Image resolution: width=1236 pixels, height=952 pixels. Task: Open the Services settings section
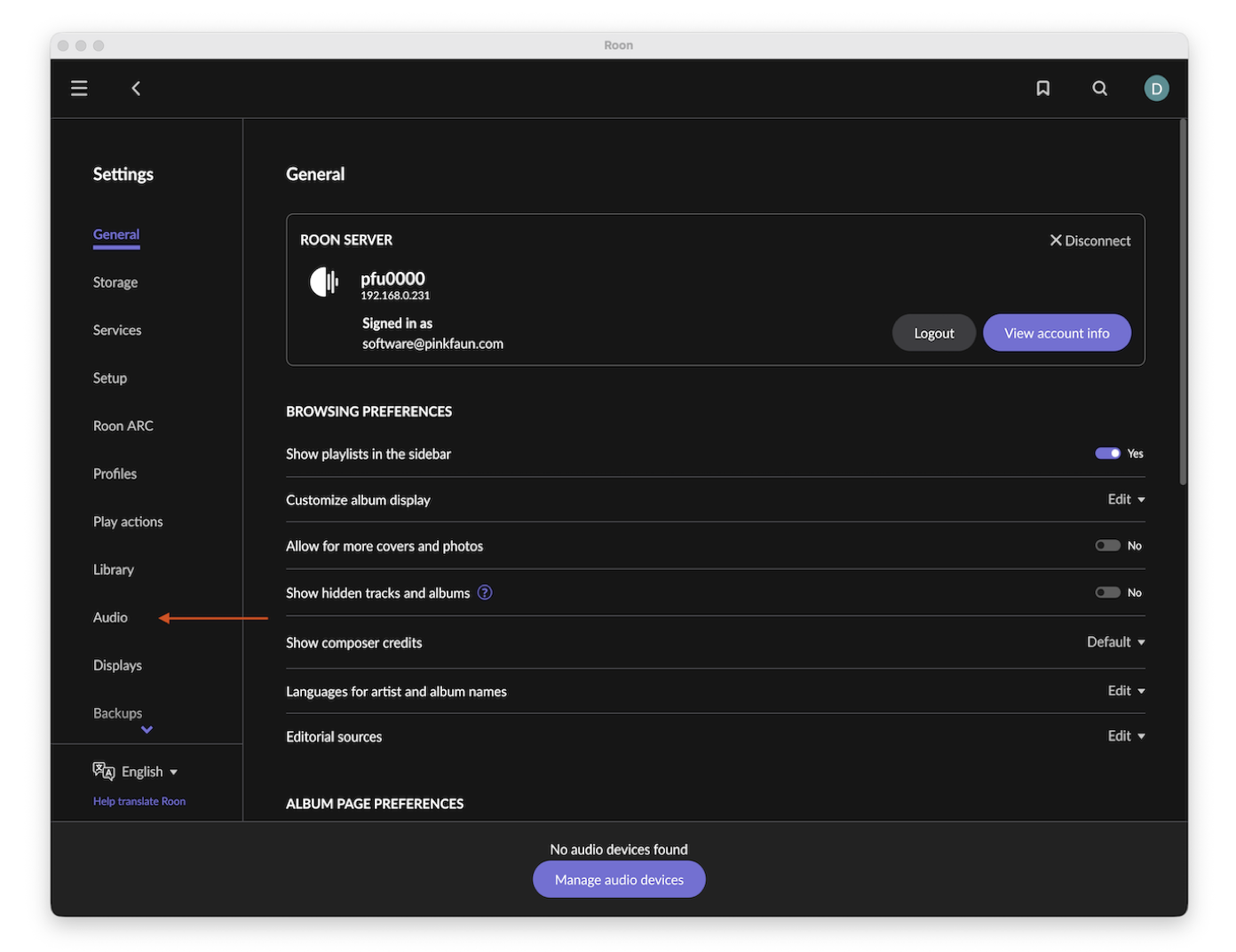click(x=117, y=330)
